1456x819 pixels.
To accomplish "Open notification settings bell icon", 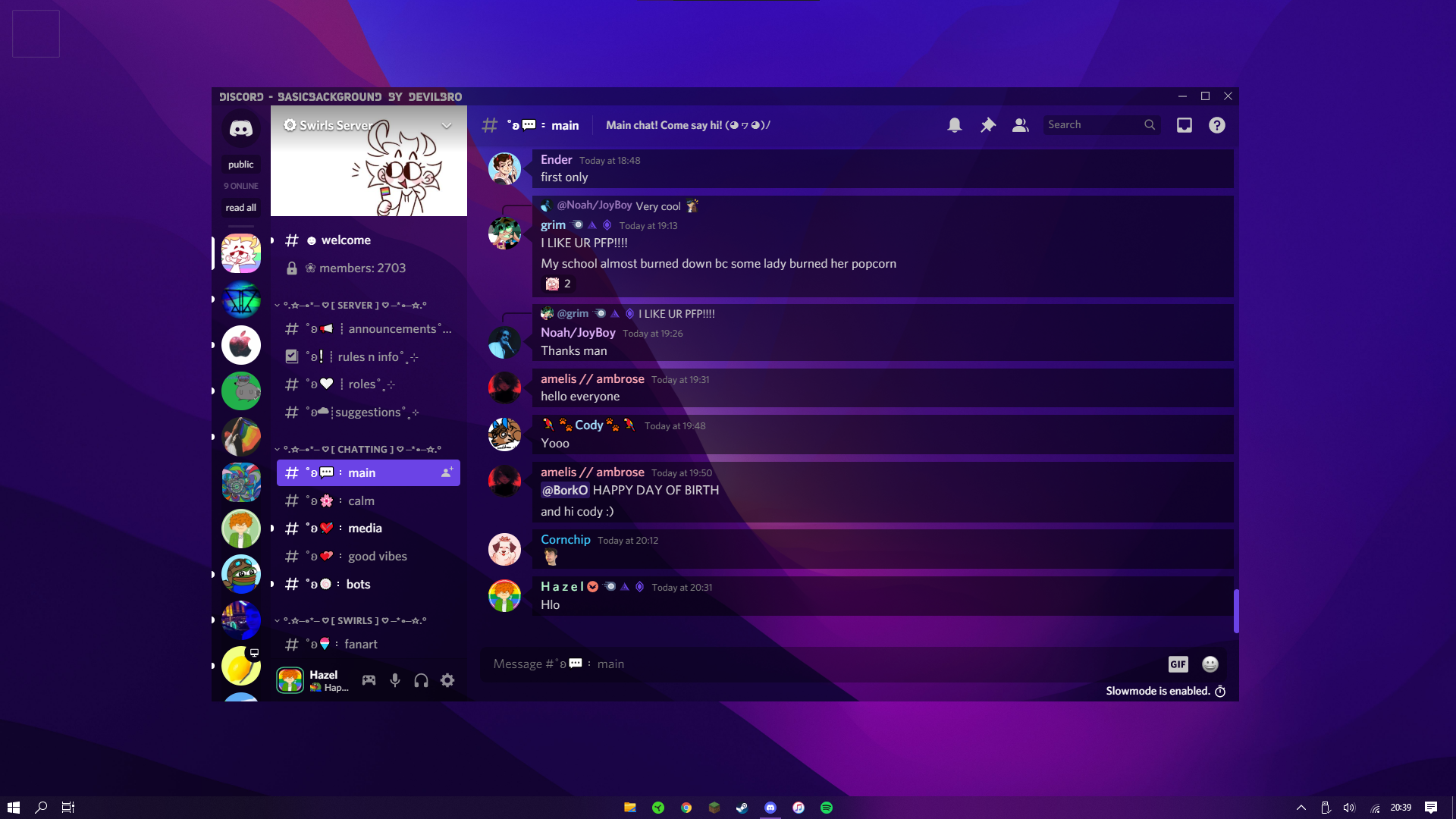I will click(955, 125).
